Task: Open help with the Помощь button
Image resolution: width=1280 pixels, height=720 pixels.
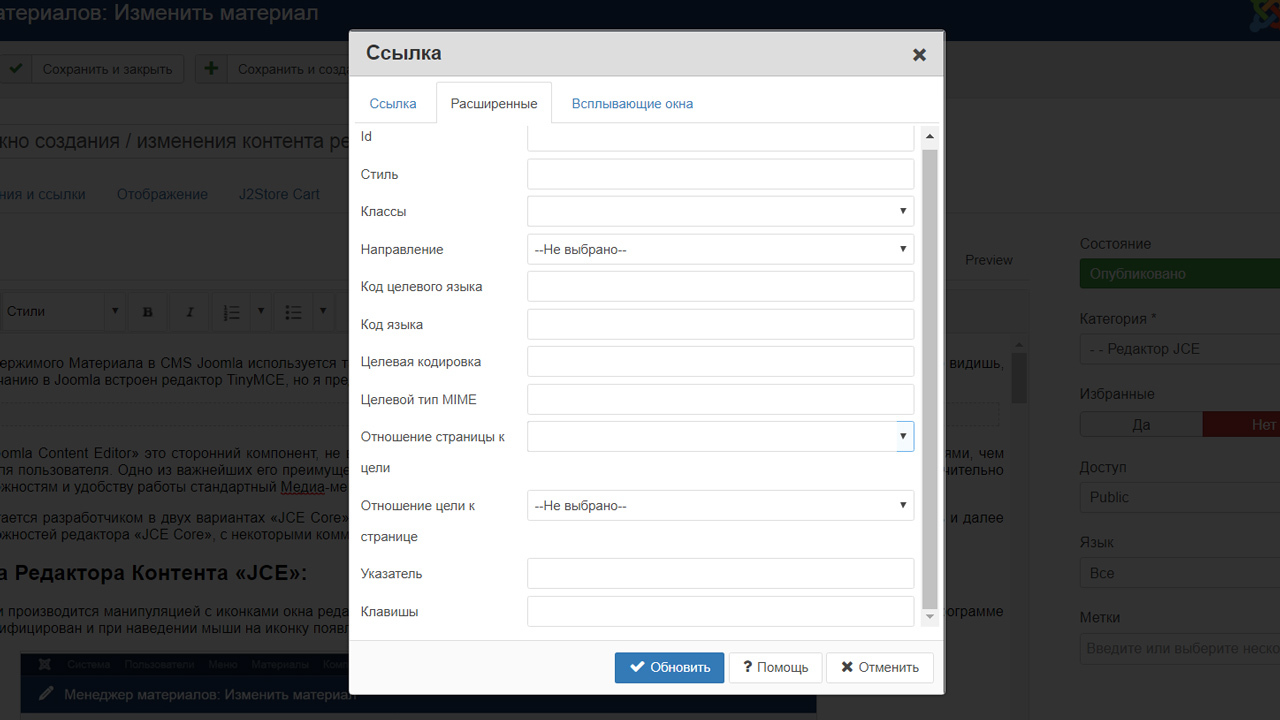Action: tap(775, 667)
